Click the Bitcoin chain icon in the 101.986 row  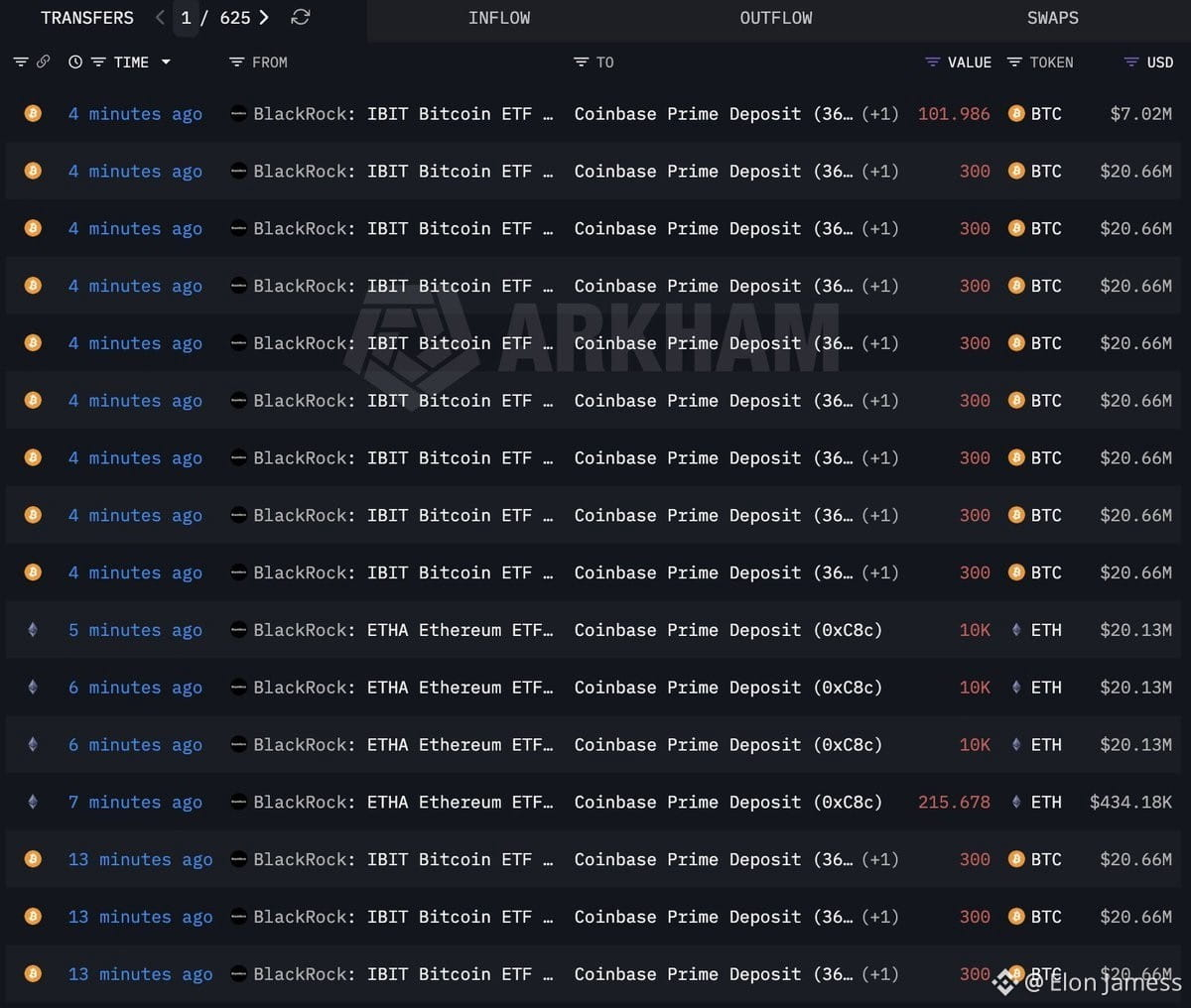point(33,113)
